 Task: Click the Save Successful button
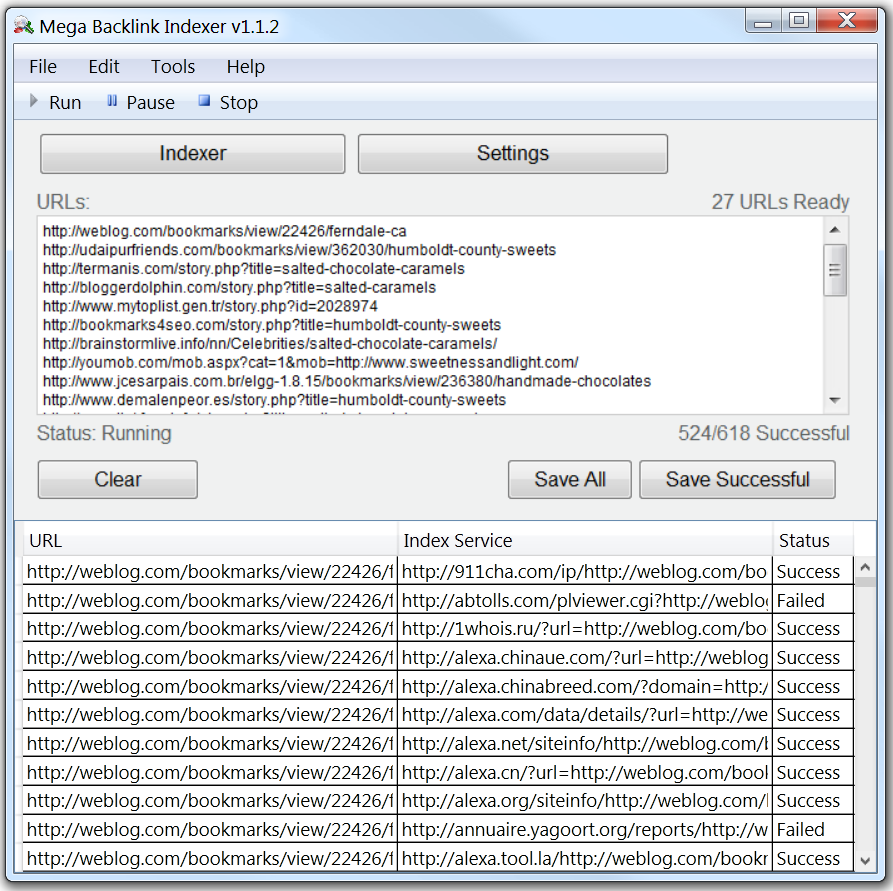(737, 479)
